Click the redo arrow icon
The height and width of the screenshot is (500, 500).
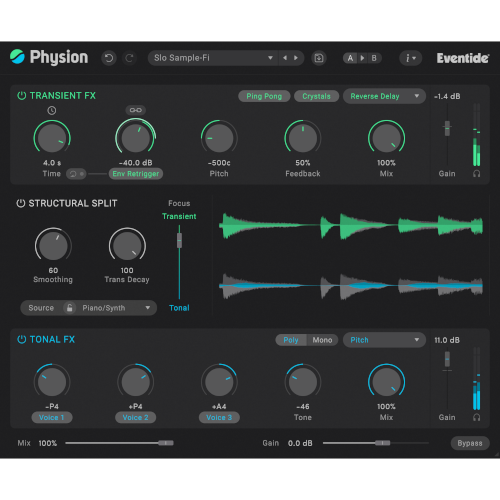pos(129,58)
